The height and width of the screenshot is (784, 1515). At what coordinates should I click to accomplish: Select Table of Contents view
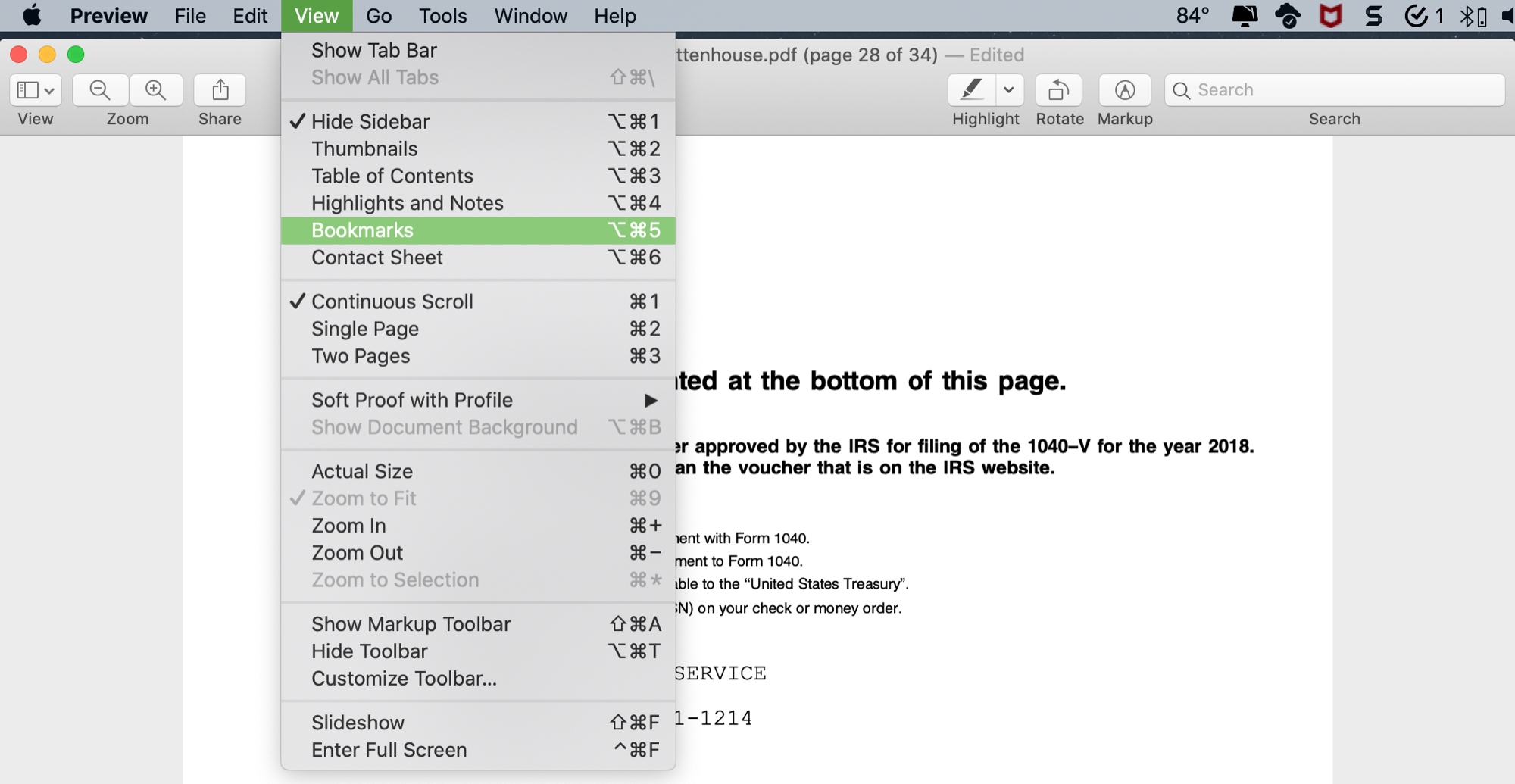[478, 176]
